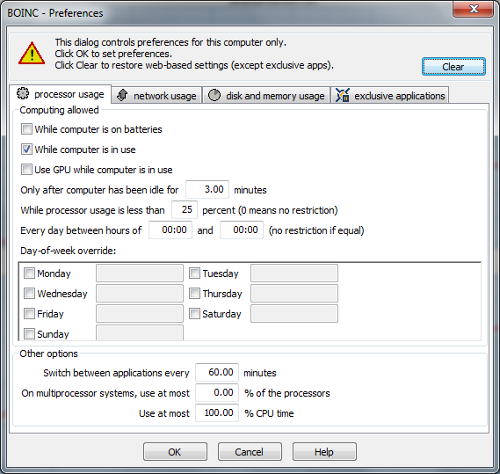Enable computing while computer is on batteries
Image resolution: width=500 pixels, height=474 pixels.
[27, 129]
